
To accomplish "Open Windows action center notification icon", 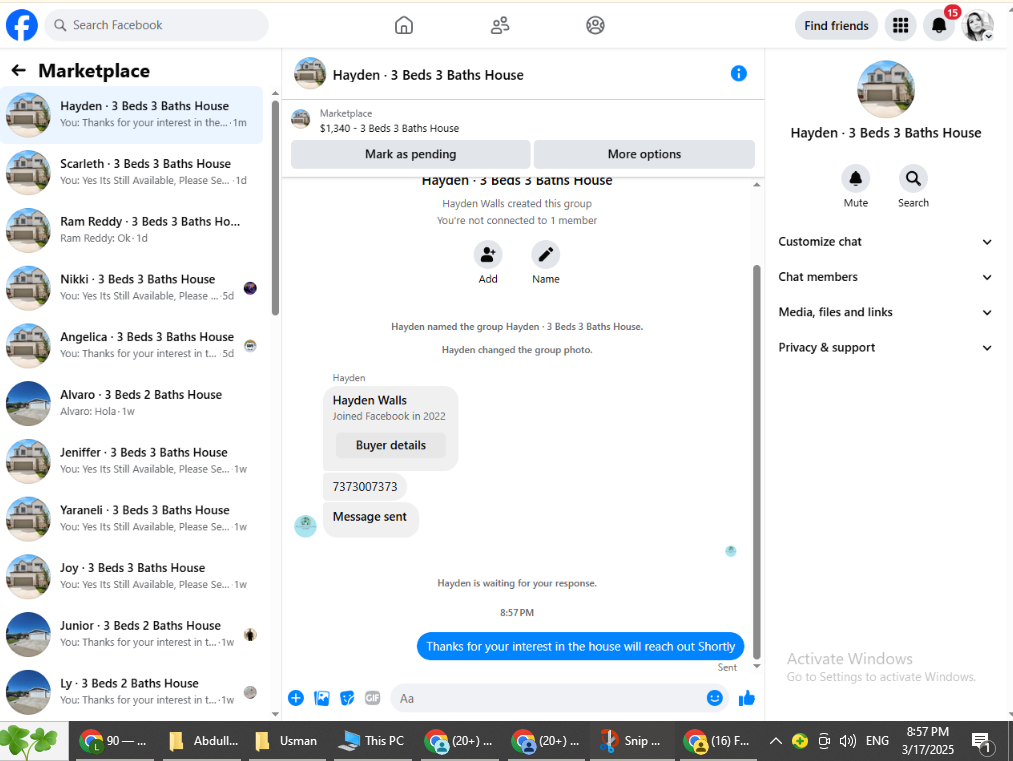I will [x=982, y=742].
